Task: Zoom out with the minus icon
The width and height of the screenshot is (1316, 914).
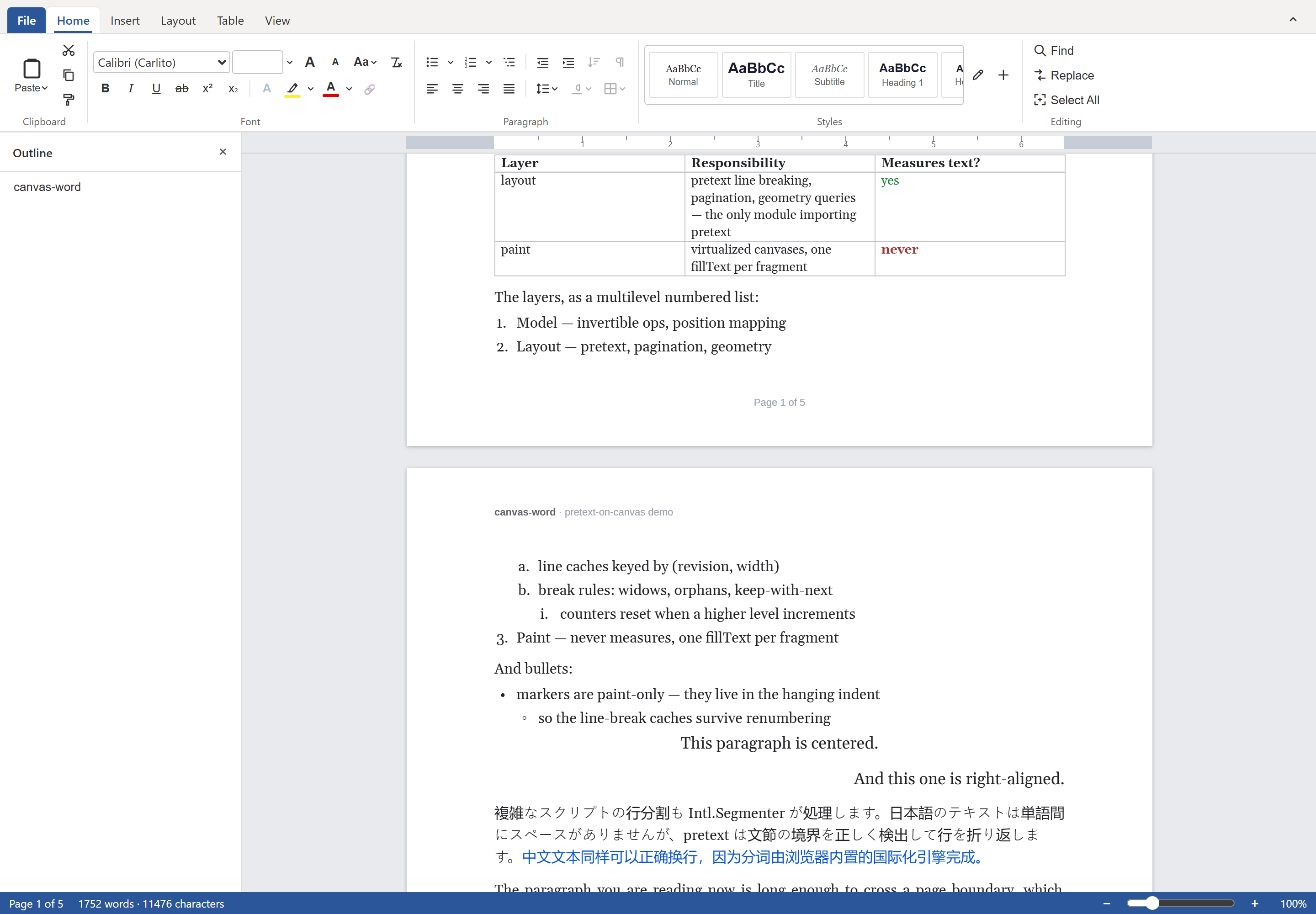Action: [1107, 903]
